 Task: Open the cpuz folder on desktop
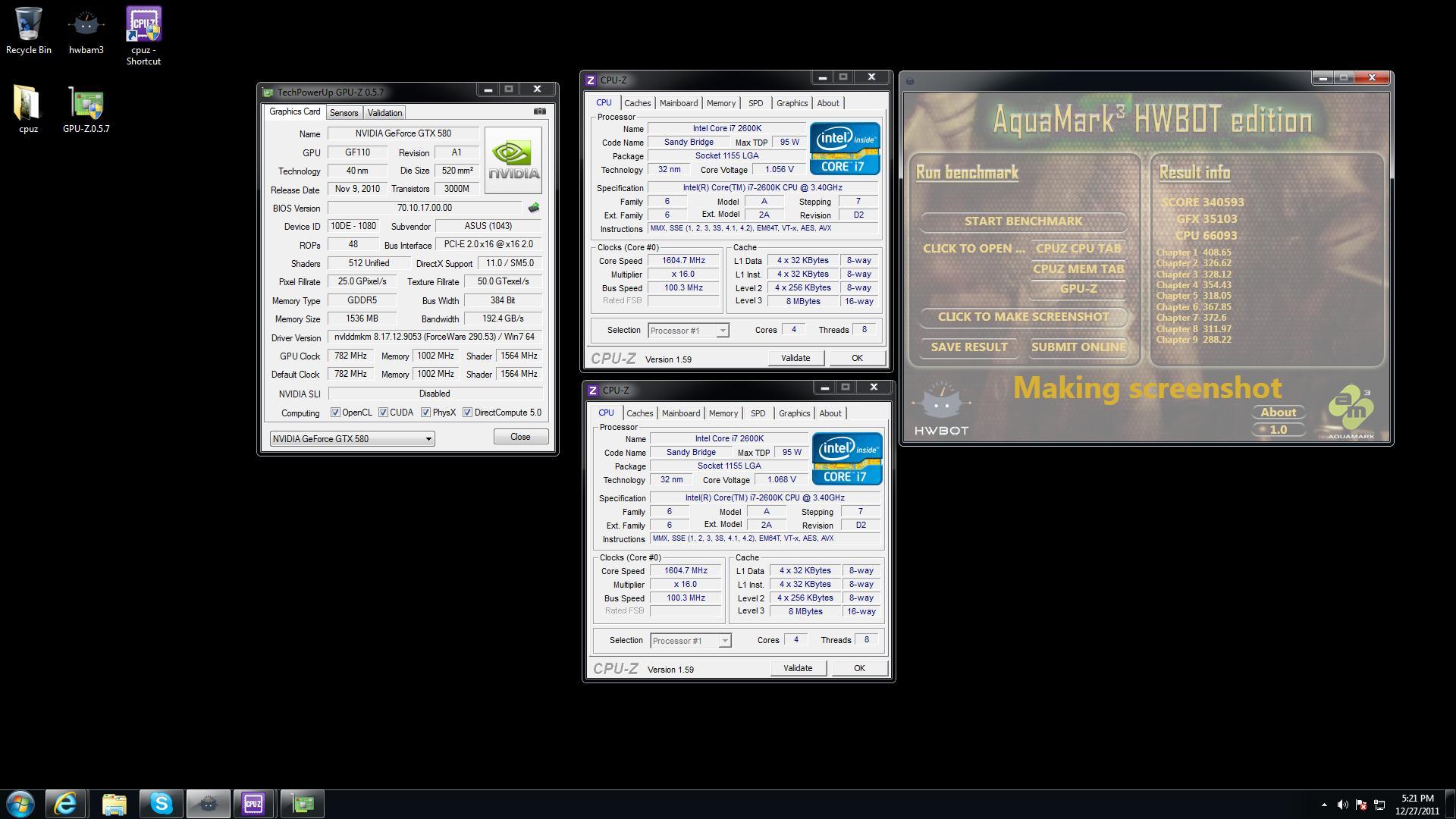tap(28, 109)
